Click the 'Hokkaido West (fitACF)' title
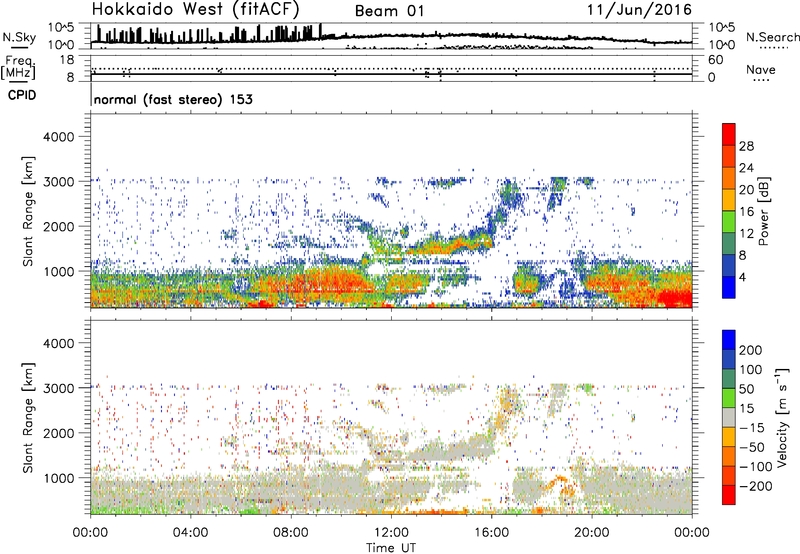This screenshot has width=800, height=554. click(195, 9)
